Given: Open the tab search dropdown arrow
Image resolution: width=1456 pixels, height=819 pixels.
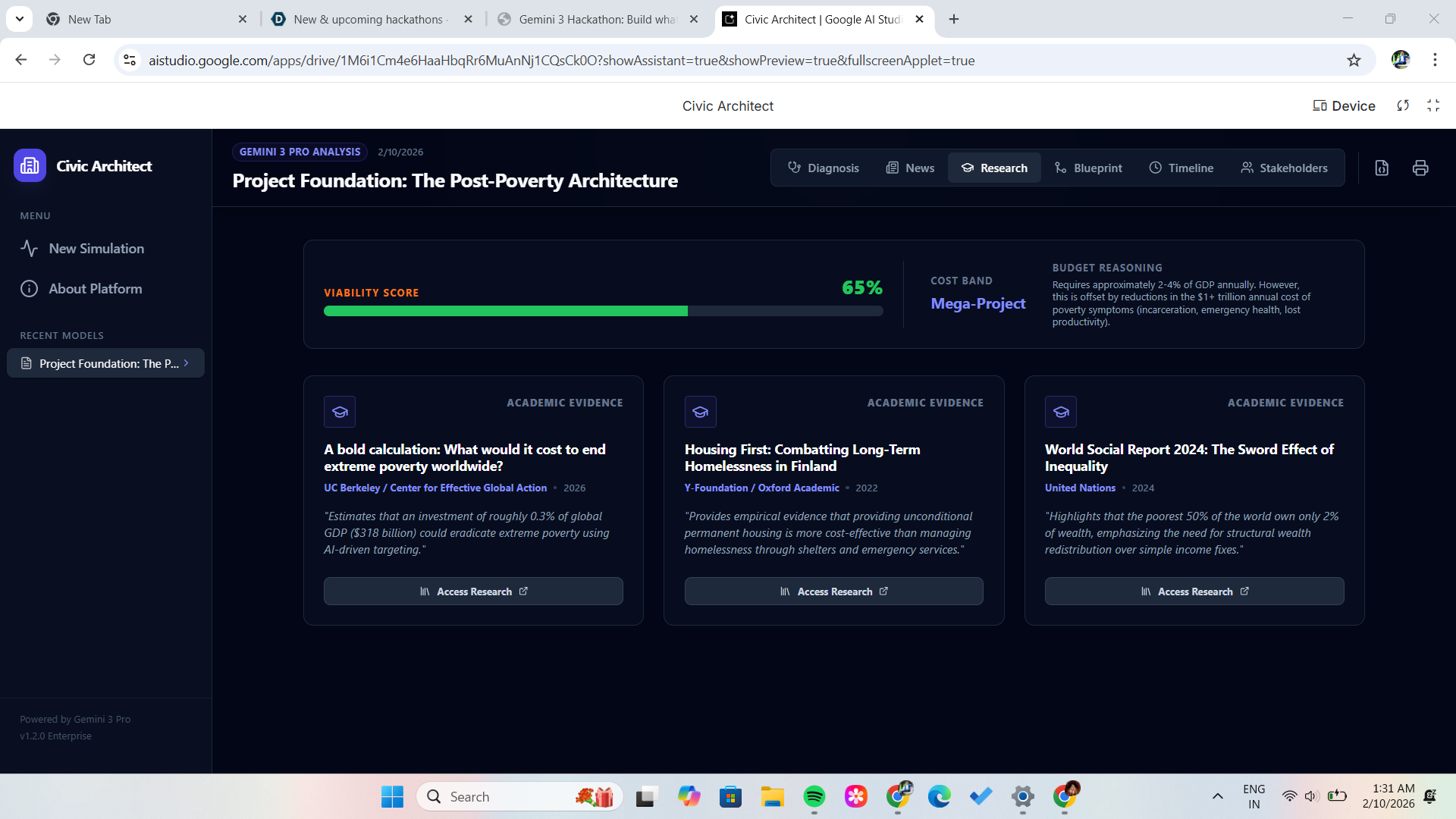Looking at the screenshot, I should pos(20,19).
